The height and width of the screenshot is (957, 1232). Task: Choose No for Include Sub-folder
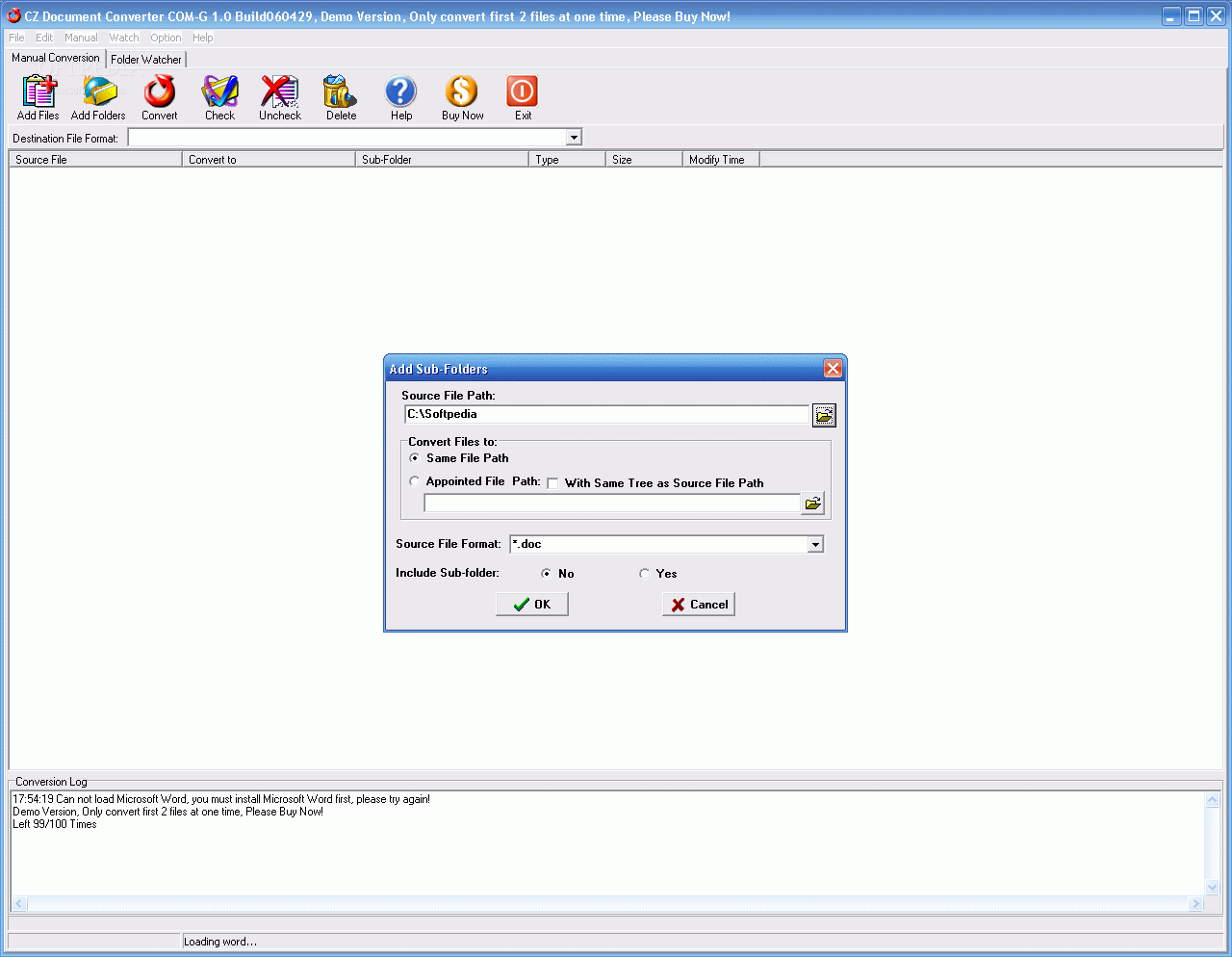pos(547,574)
